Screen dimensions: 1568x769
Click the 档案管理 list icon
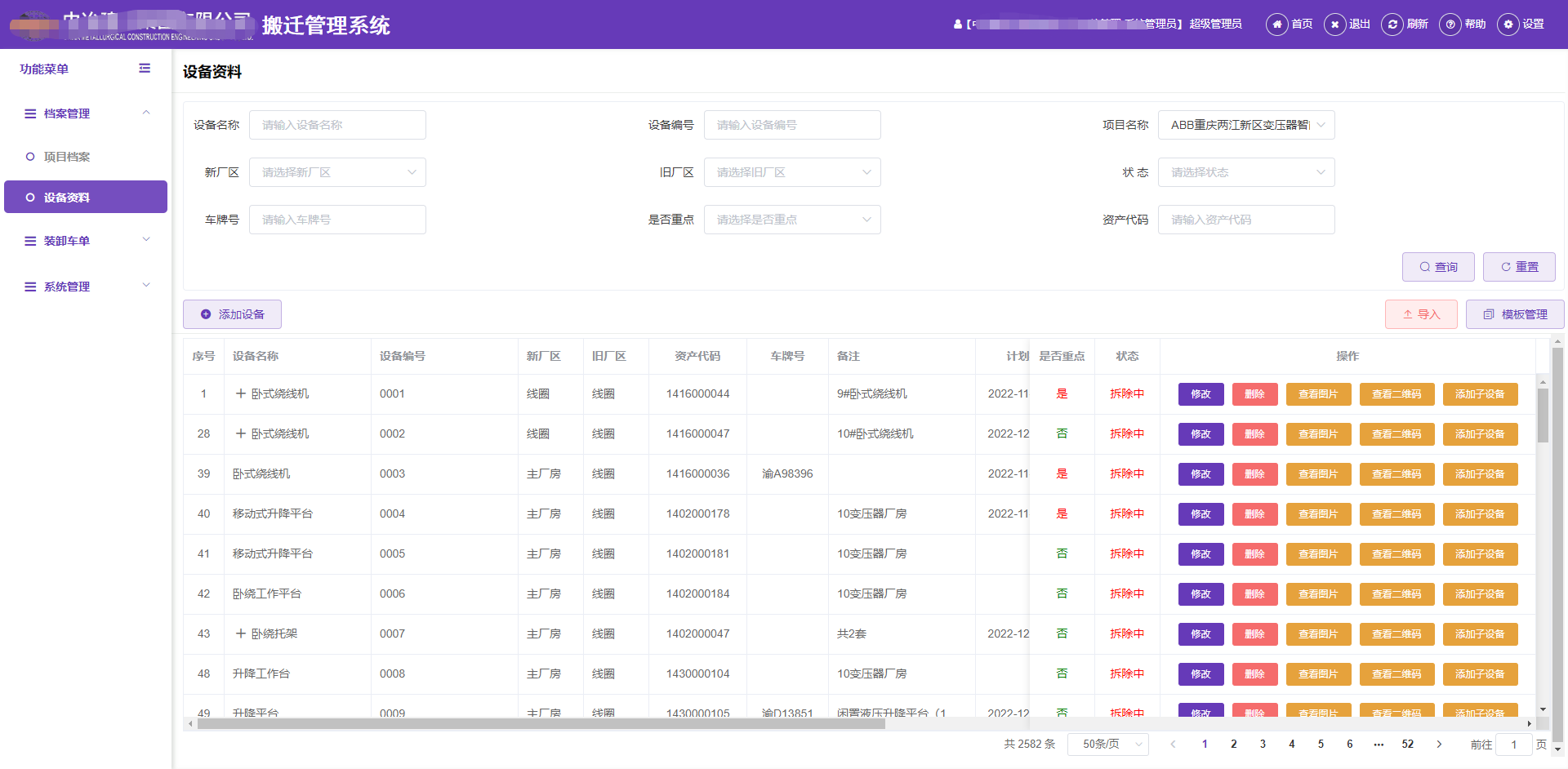click(30, 113)
